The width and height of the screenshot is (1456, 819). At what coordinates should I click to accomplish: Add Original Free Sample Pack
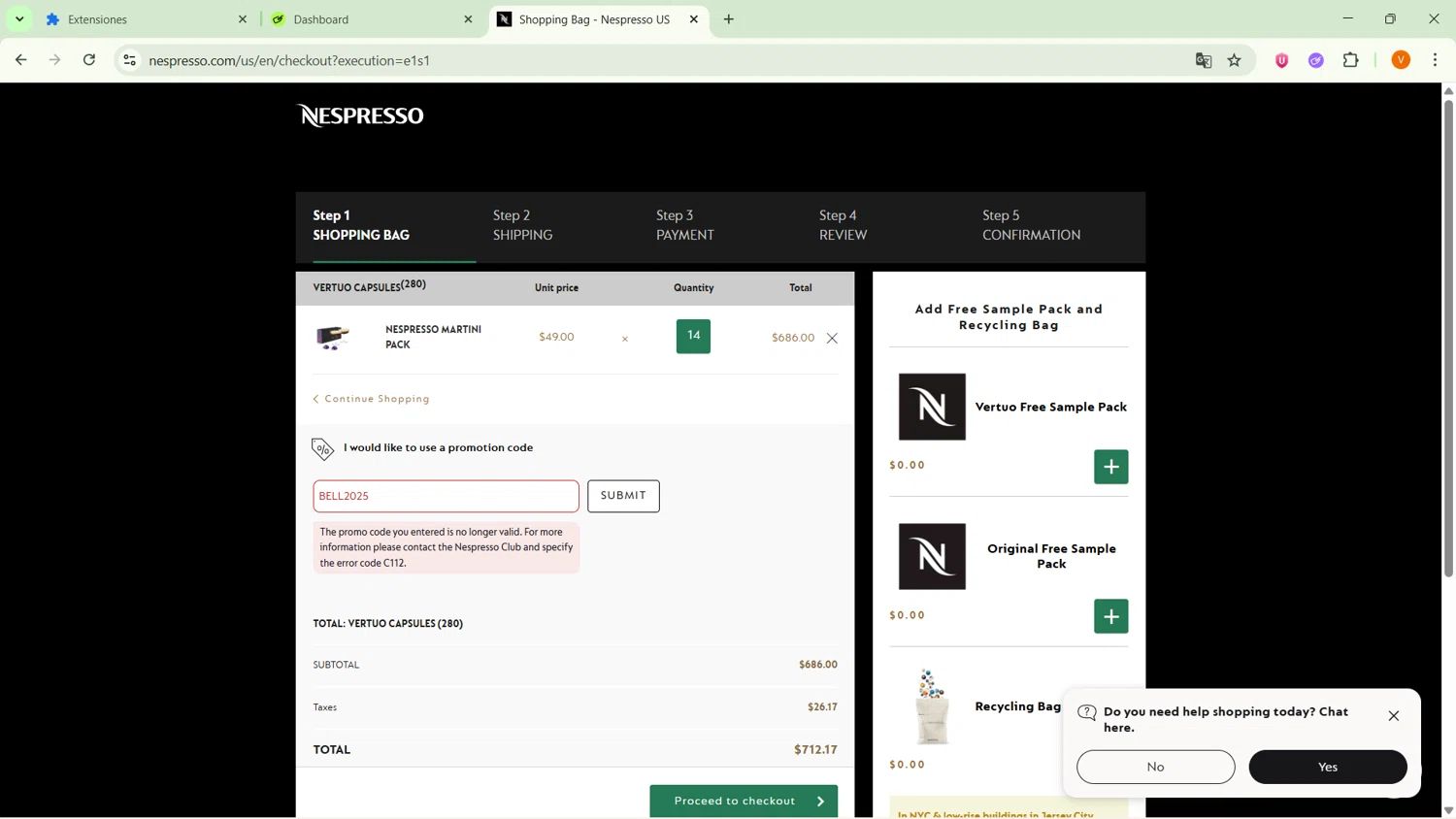[1111, 616]
